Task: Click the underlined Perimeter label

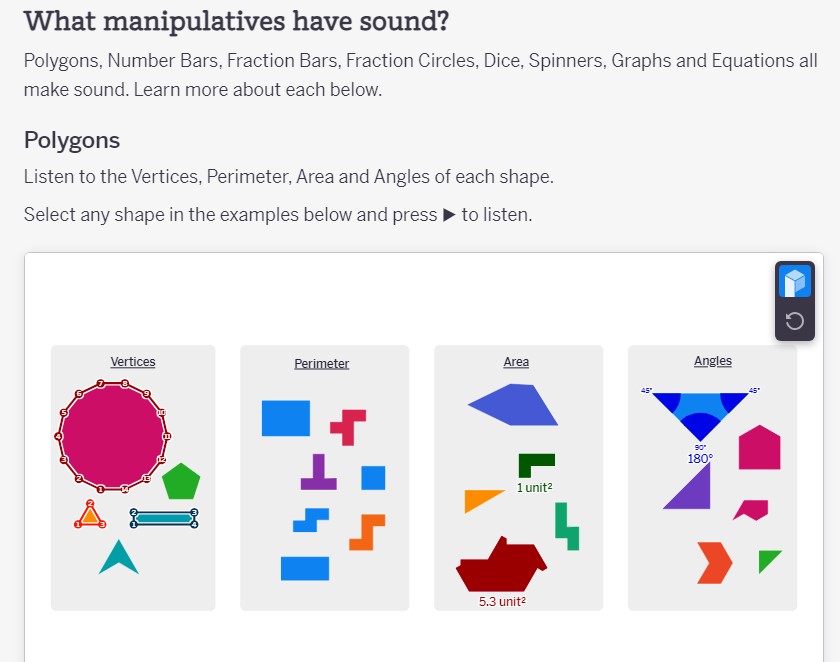Action: click(321, 363)
